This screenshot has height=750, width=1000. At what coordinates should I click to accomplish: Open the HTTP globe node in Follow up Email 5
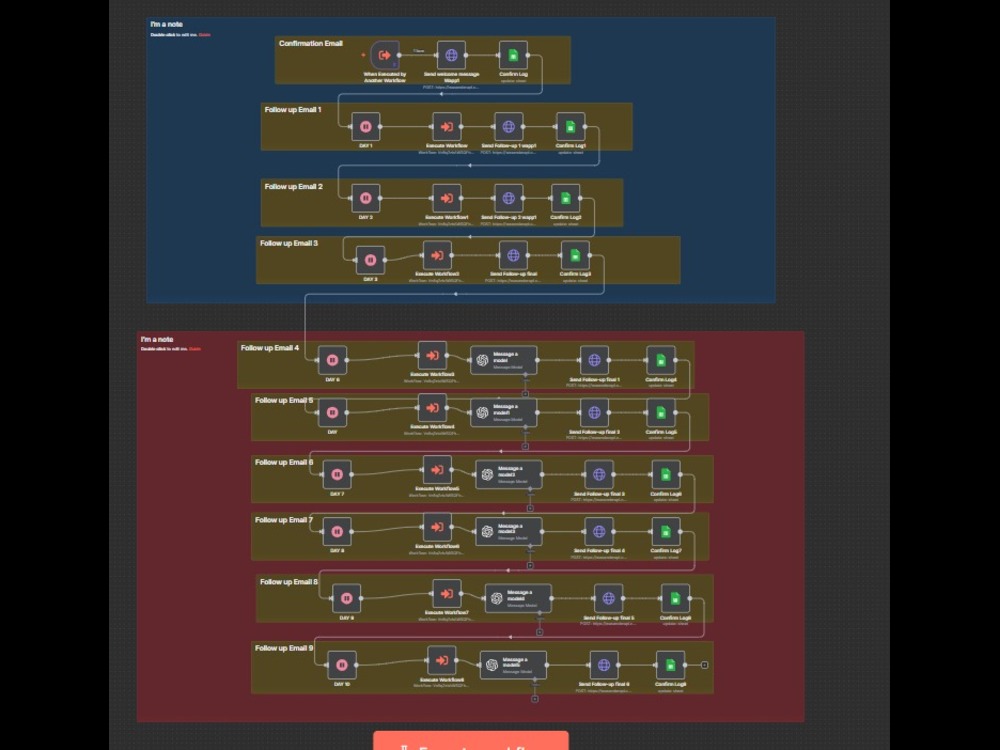pos(594,413)
